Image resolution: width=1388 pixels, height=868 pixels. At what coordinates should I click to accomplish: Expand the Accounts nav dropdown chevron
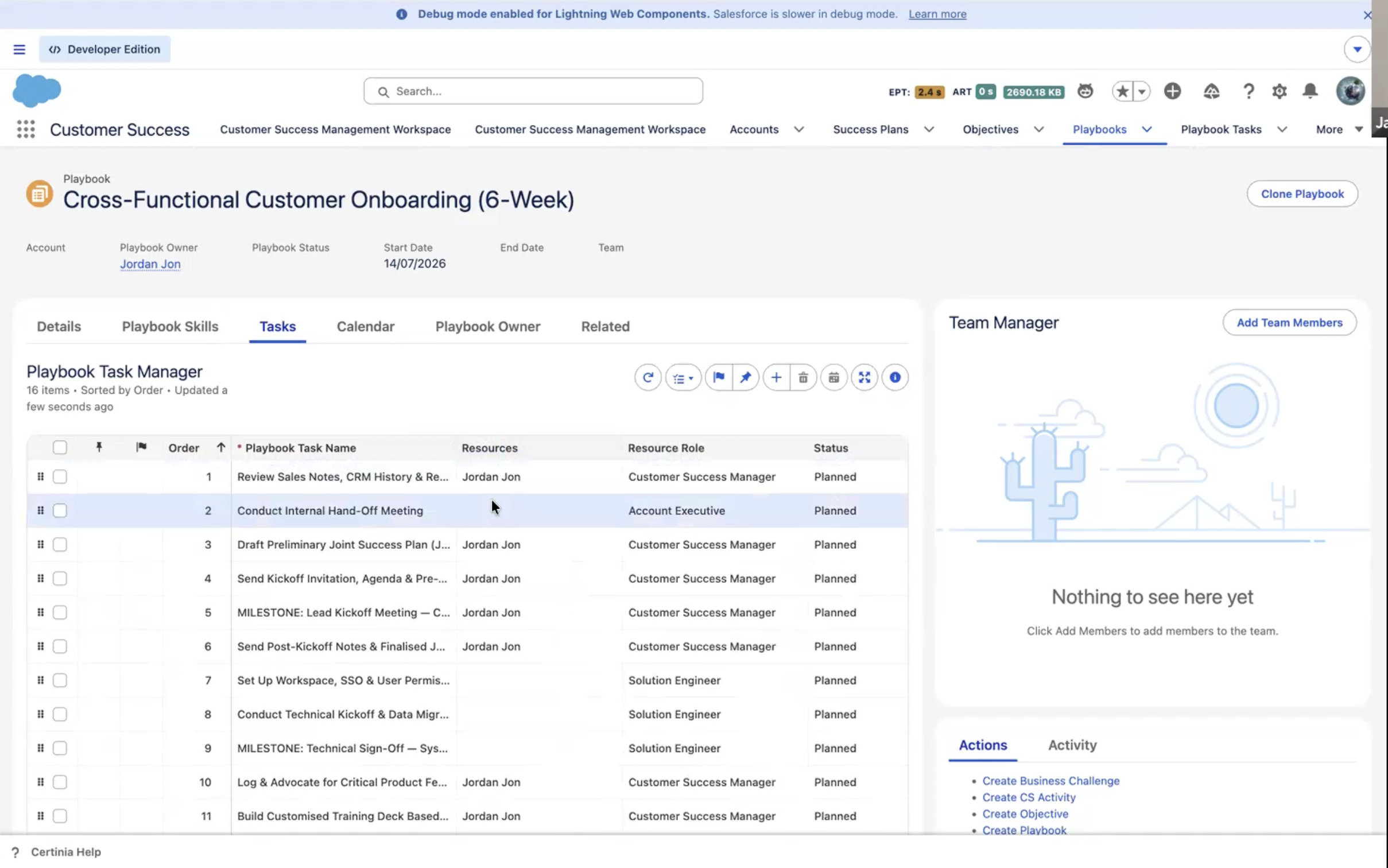[x=799, y=129]
